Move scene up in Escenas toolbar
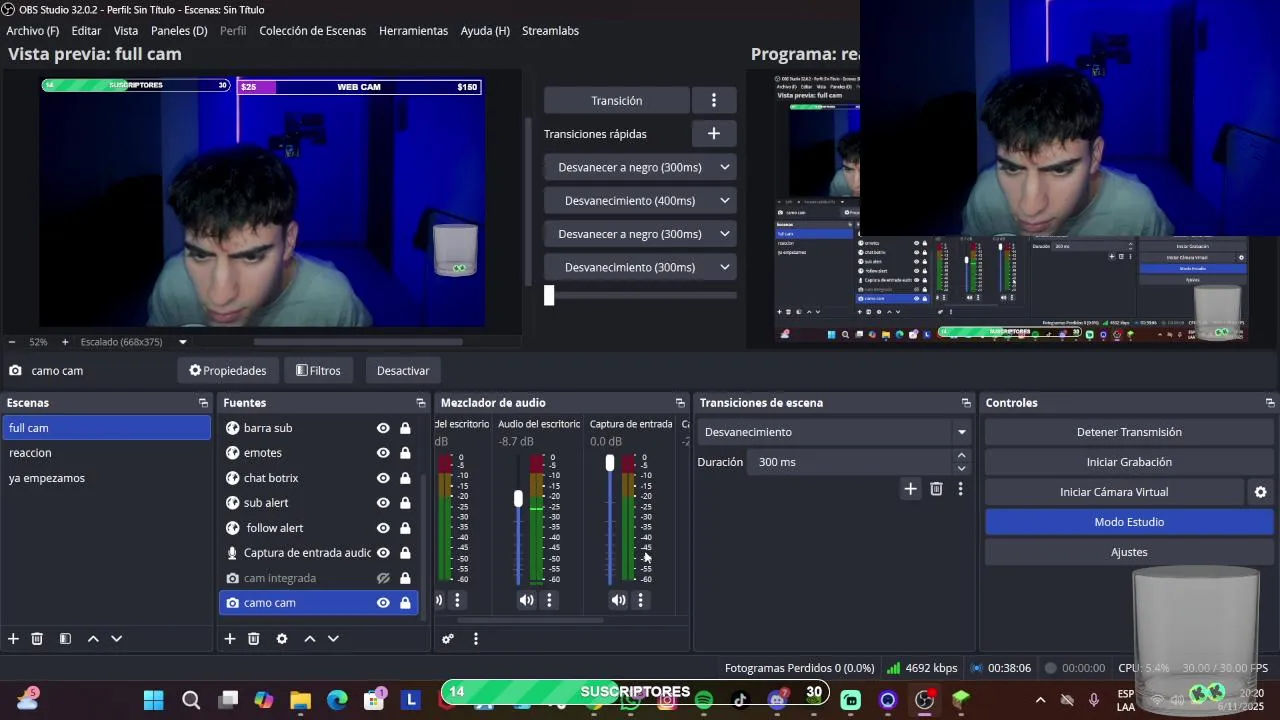This screenshot has width=1280, height=720. [93, 638]
